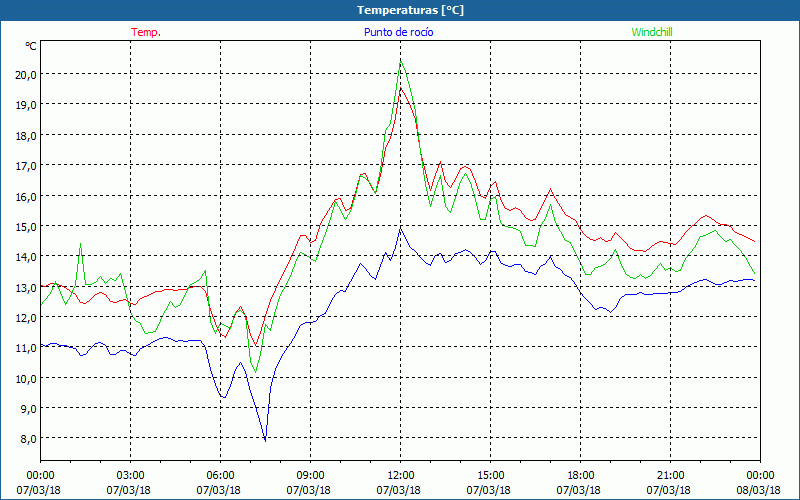Click the red Temp. peak at noon
Image resolution: width=800 pixels, height=500 pixels.
(x=401, y=88)
